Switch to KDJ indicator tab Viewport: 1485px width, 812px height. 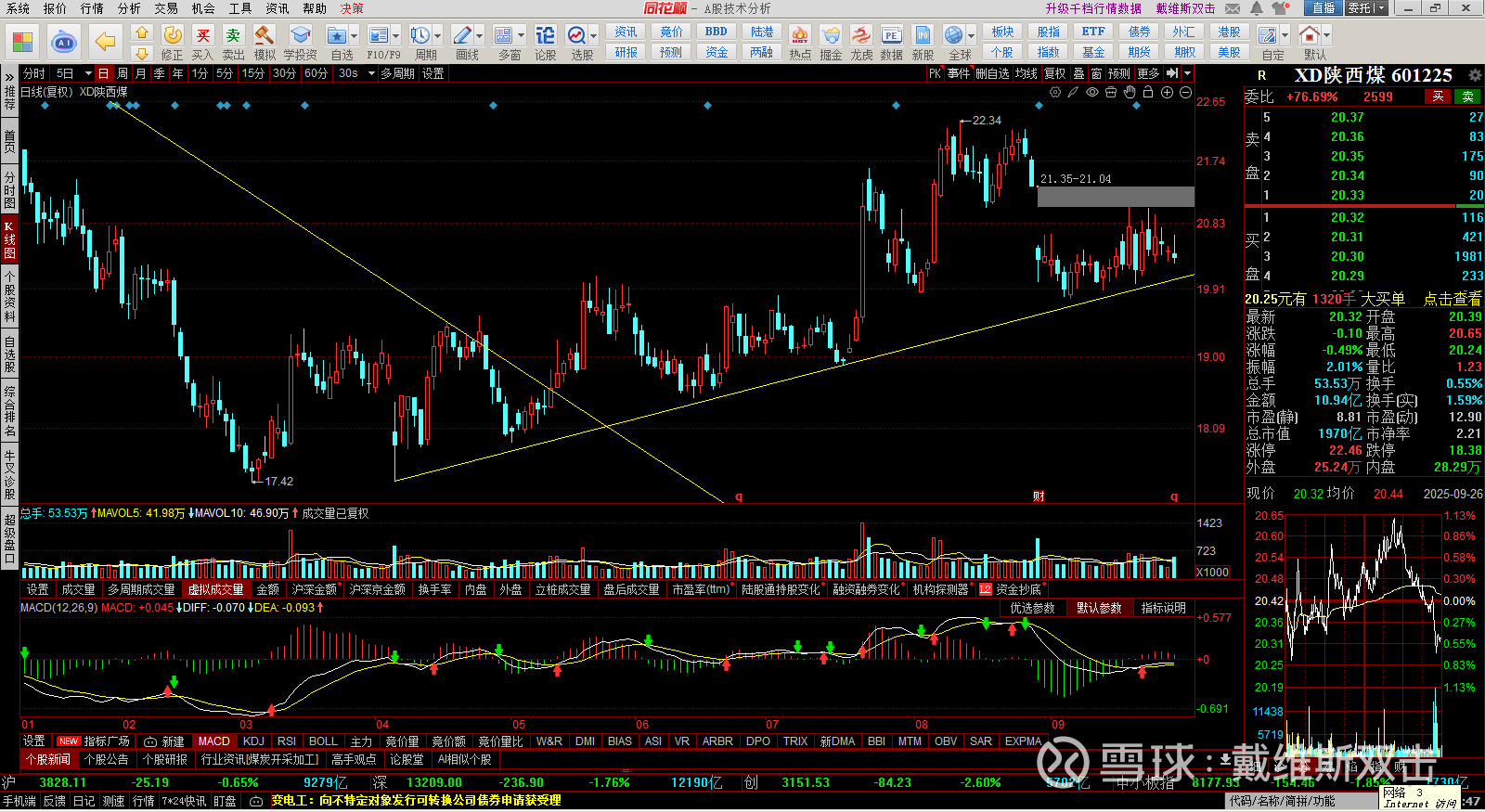[x=253, y=741]
